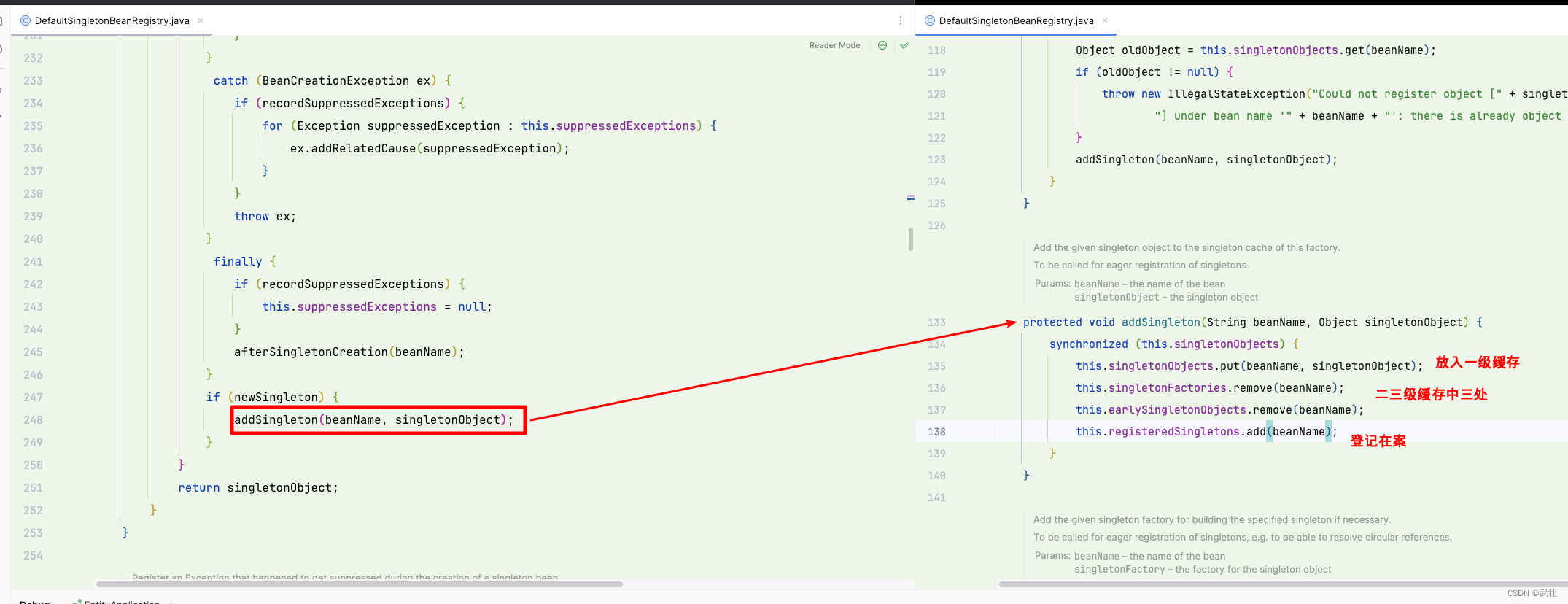
Task: Click the left editor vertical scrollbar thumb
Action: (911, 239)
